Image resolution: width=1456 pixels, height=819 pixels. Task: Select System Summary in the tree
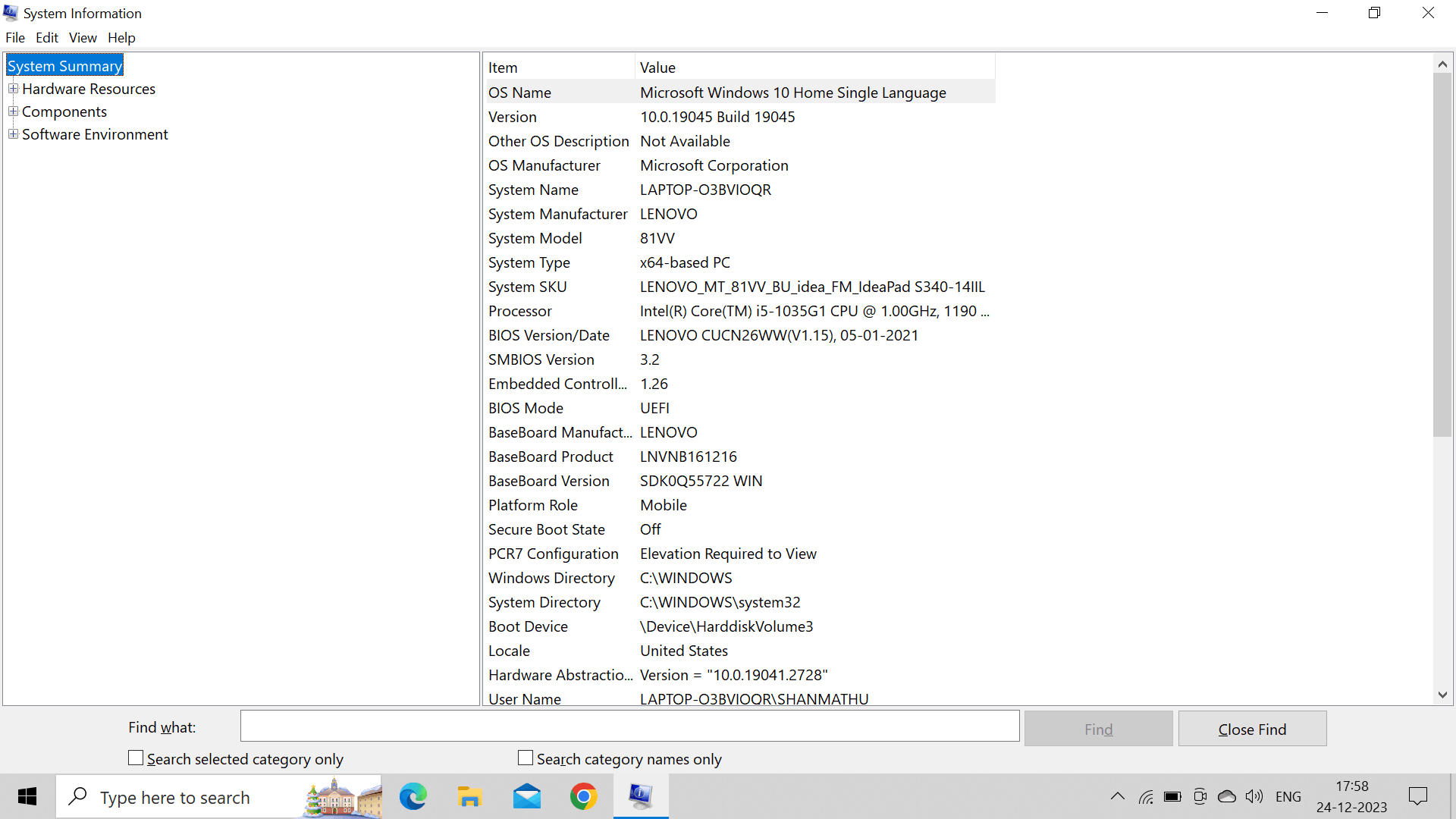click(64, 66)
